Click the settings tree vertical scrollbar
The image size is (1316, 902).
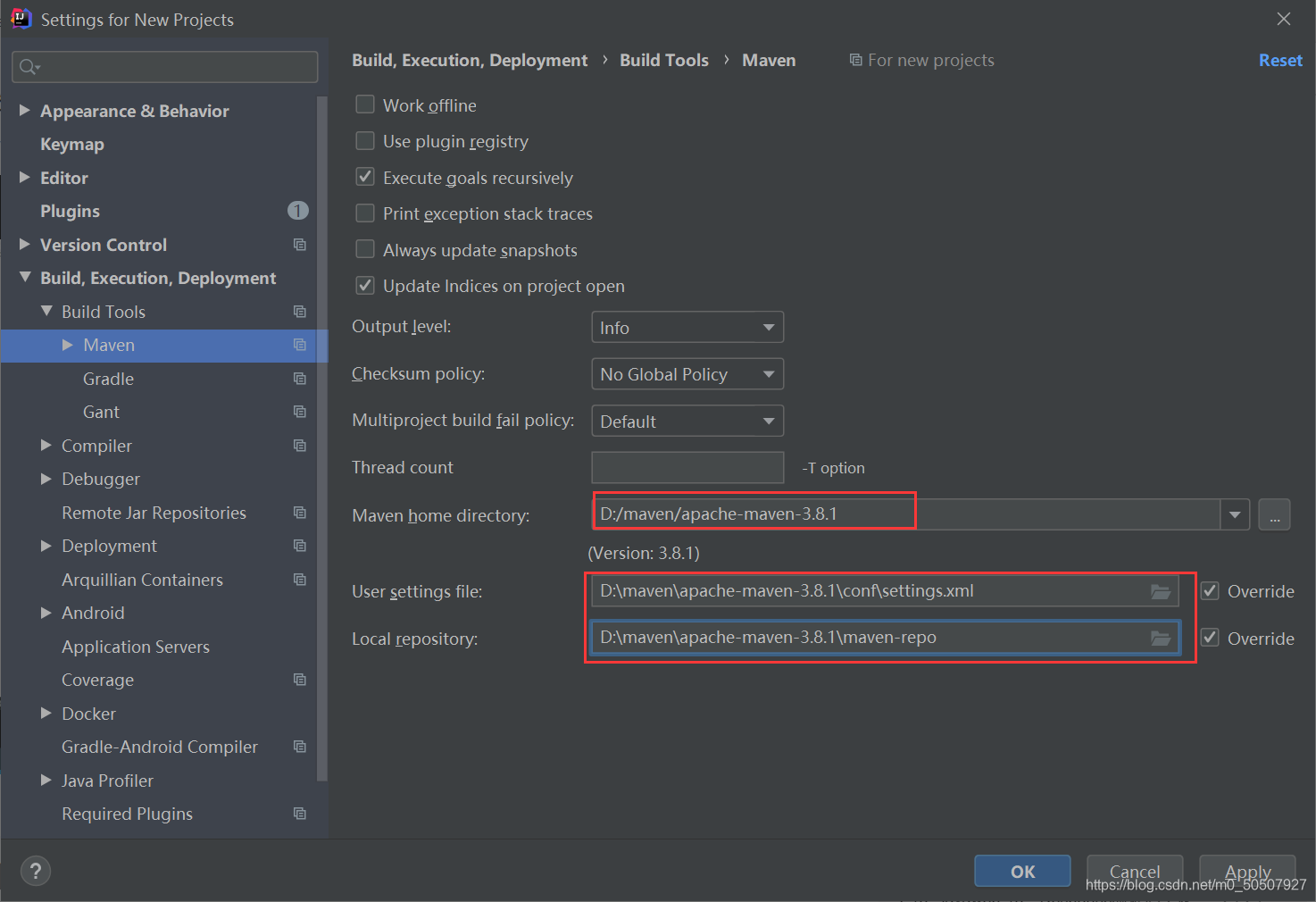pyautogui.click(x=322, y=438)
